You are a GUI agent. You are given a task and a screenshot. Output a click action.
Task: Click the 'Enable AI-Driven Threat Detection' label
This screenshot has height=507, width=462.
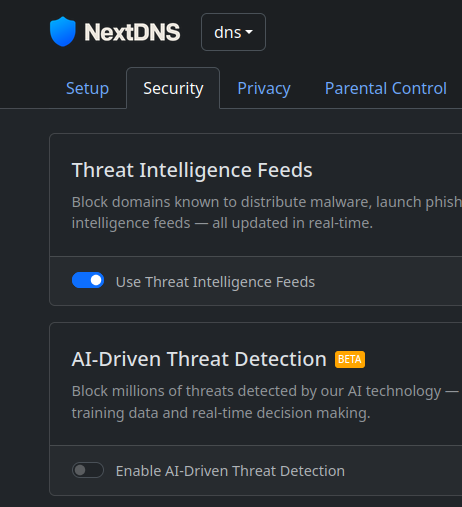(x=230, y=471)
